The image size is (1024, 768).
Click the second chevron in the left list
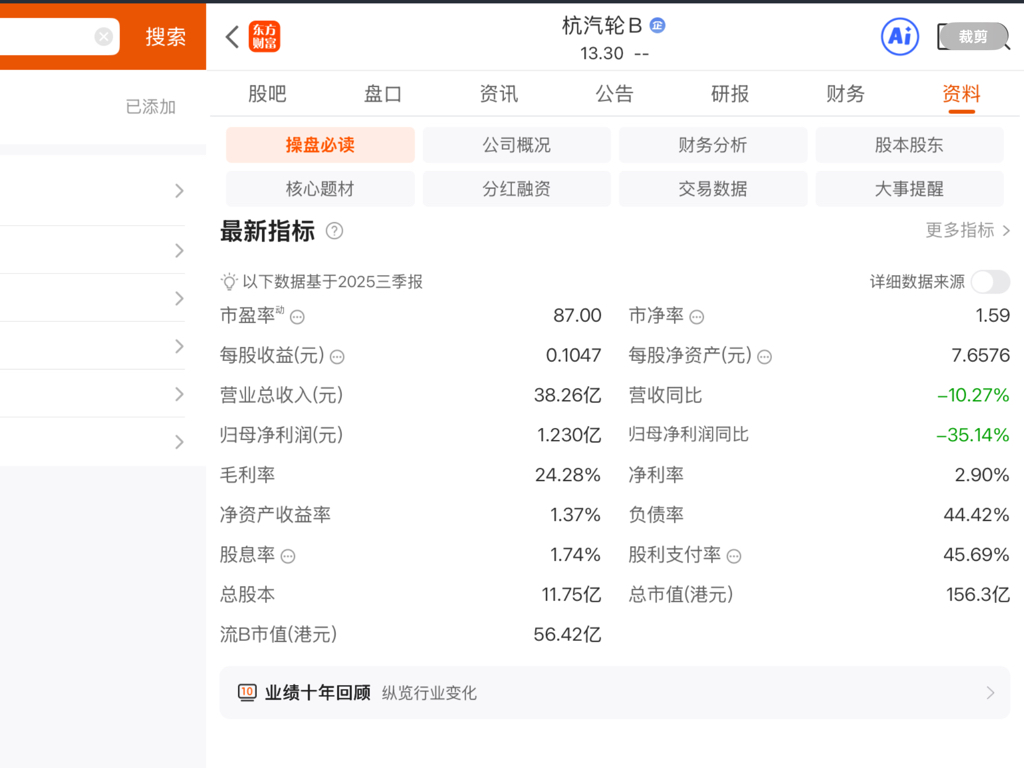[x=180, y=250]
